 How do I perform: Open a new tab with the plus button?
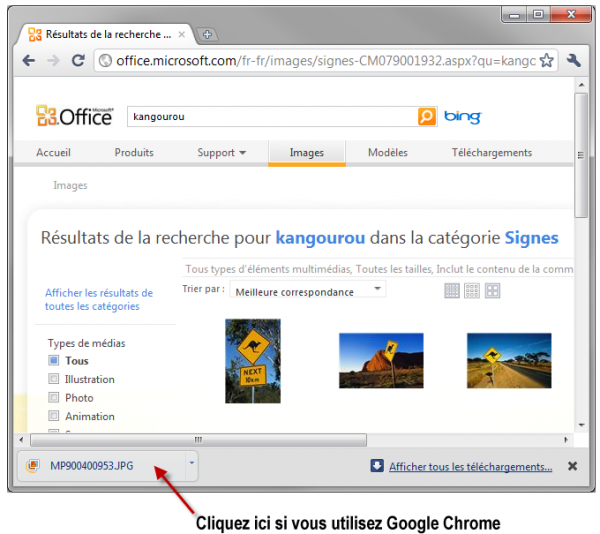coord(207,34)
